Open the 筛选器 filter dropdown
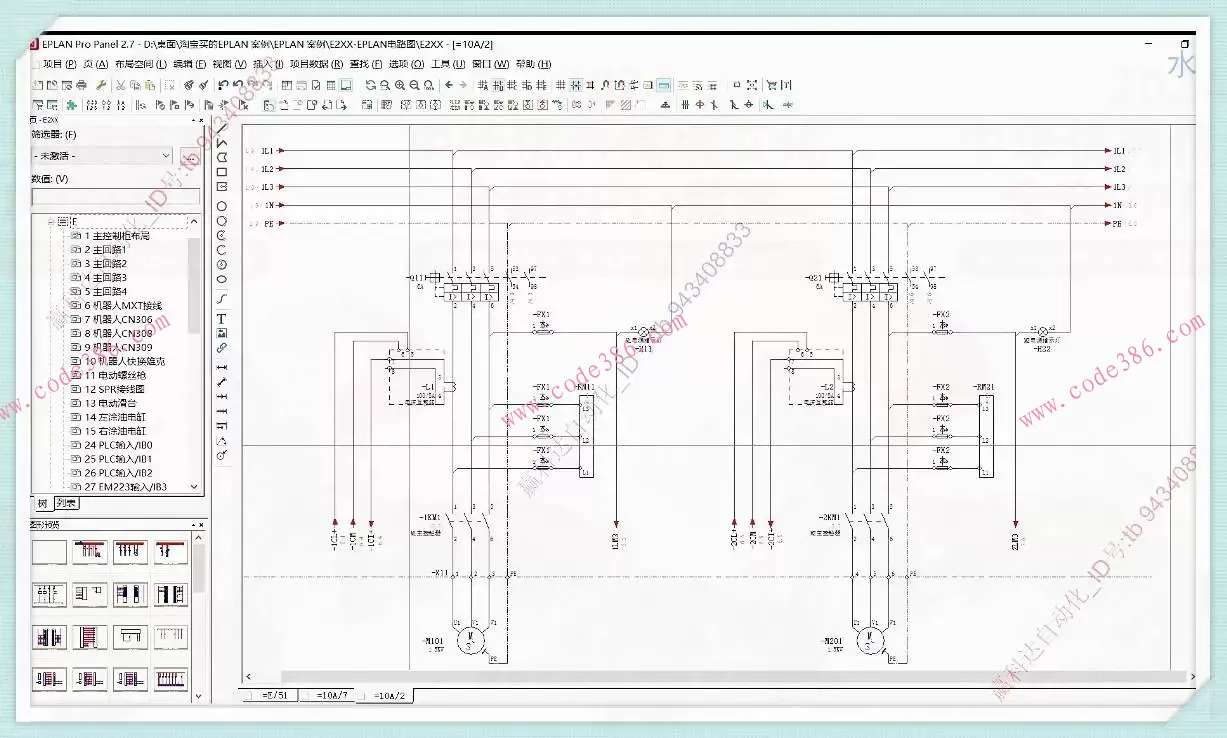Image resolution: width=1227 pixels, height=738 pixels. click(166, 156)
